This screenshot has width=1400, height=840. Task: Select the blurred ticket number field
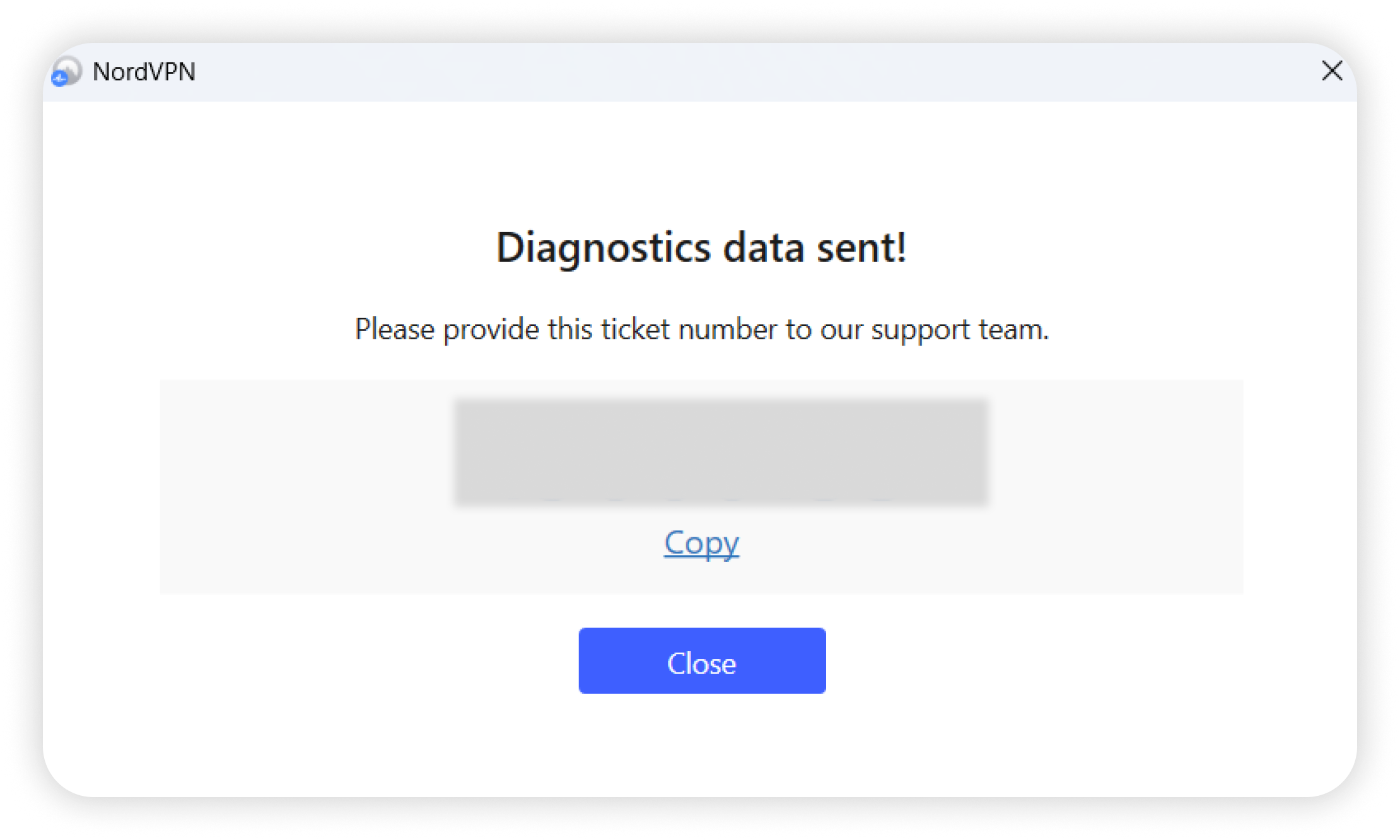point(721,452)
